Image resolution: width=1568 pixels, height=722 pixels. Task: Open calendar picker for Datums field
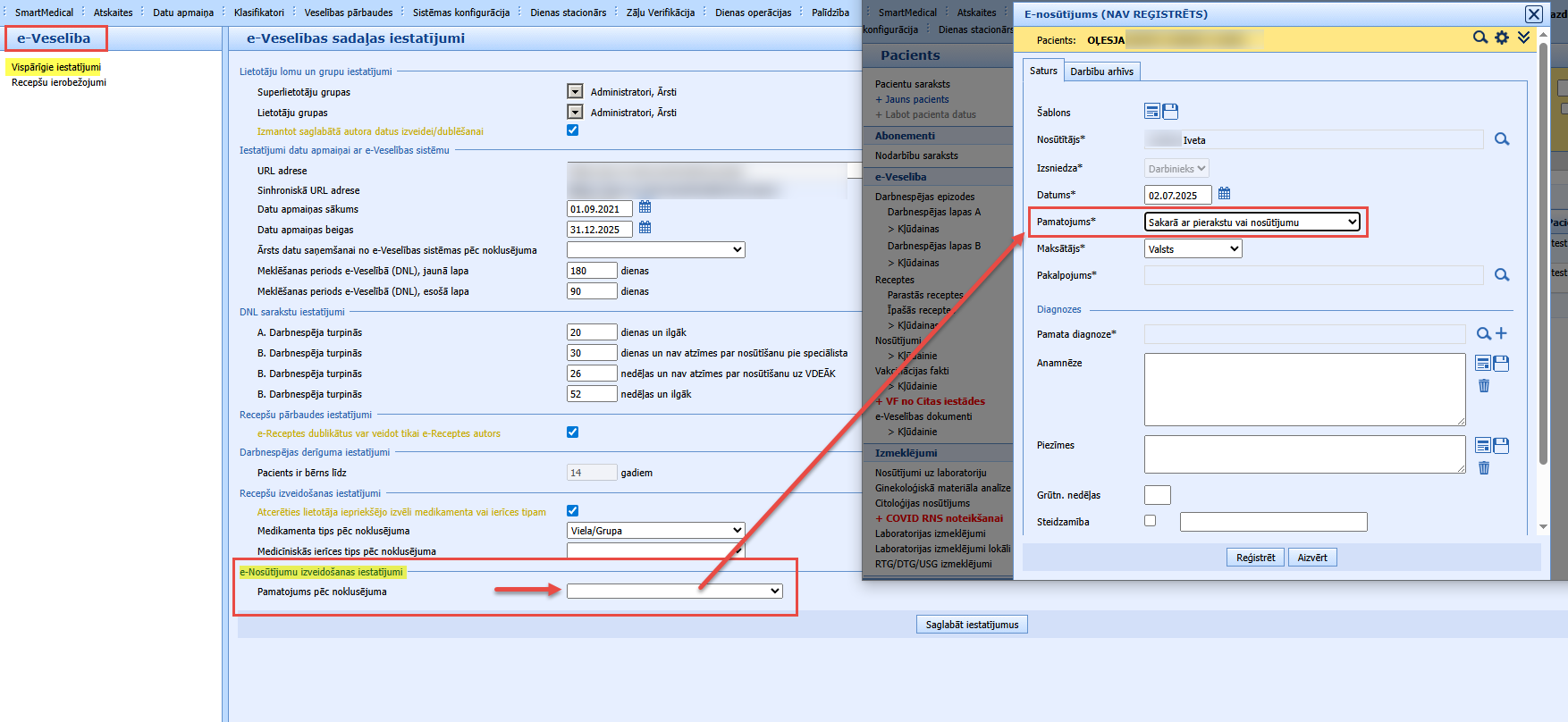click(x=1225, y=194)
